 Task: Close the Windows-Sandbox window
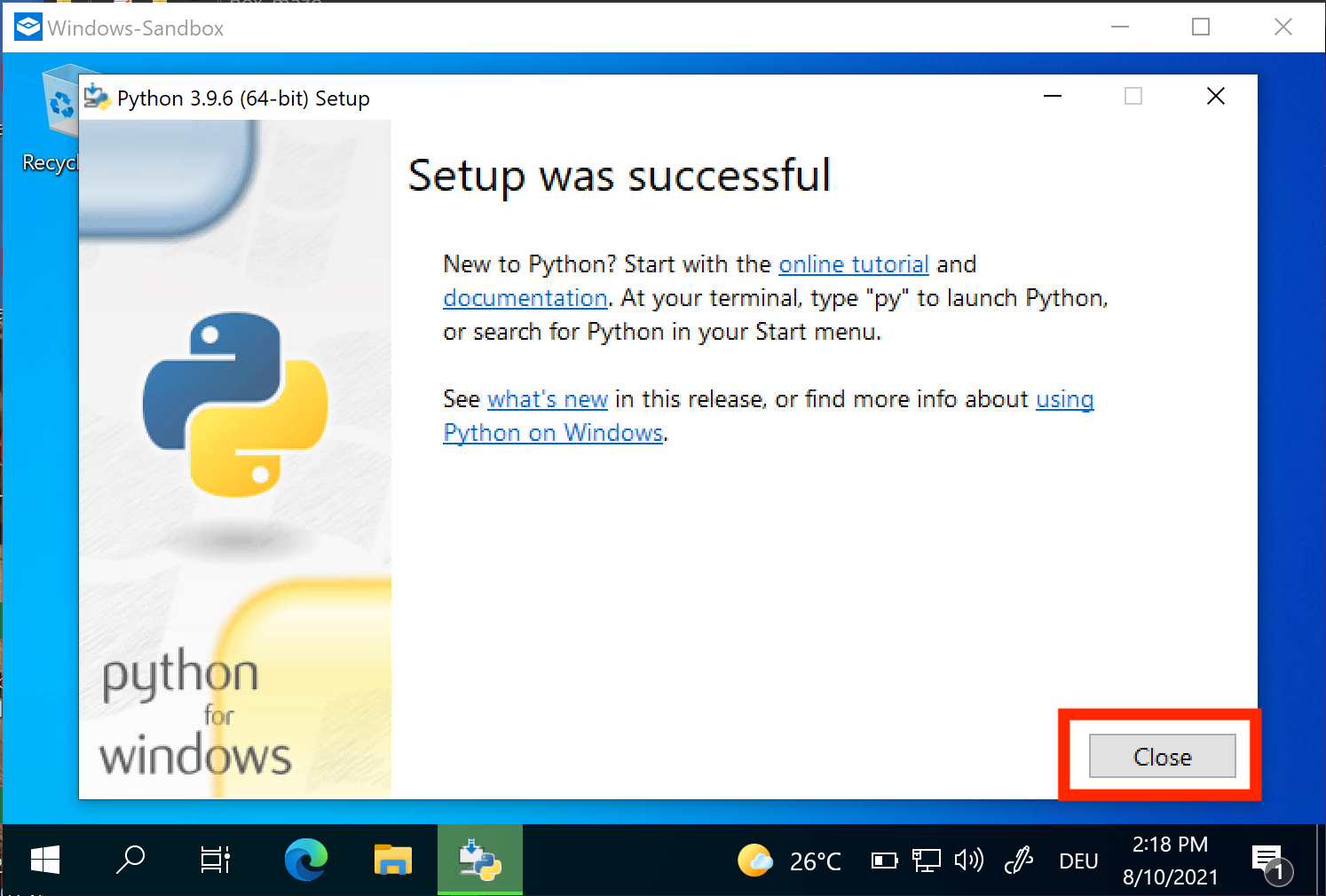pyautogui.click(x=1283, y=27)
